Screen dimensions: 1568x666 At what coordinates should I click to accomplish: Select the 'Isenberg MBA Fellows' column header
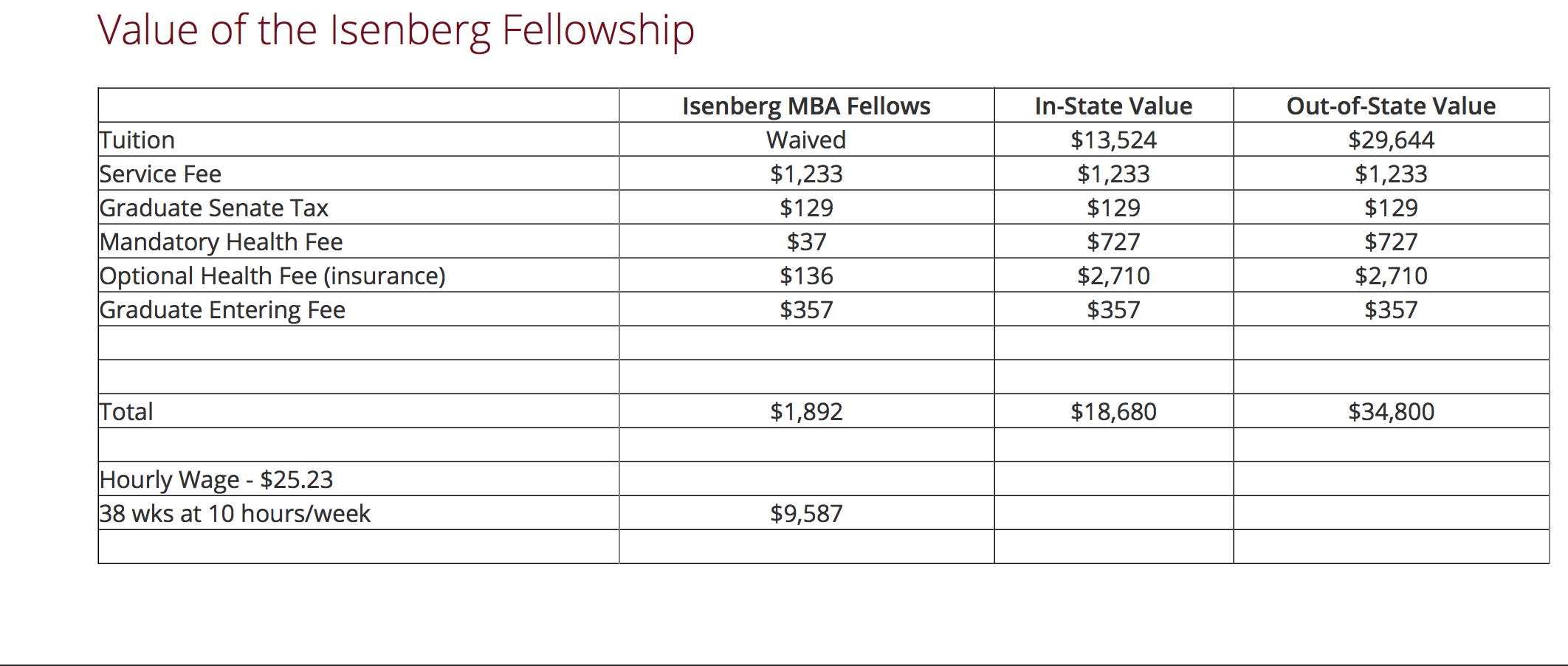click(x=806, y=106)
